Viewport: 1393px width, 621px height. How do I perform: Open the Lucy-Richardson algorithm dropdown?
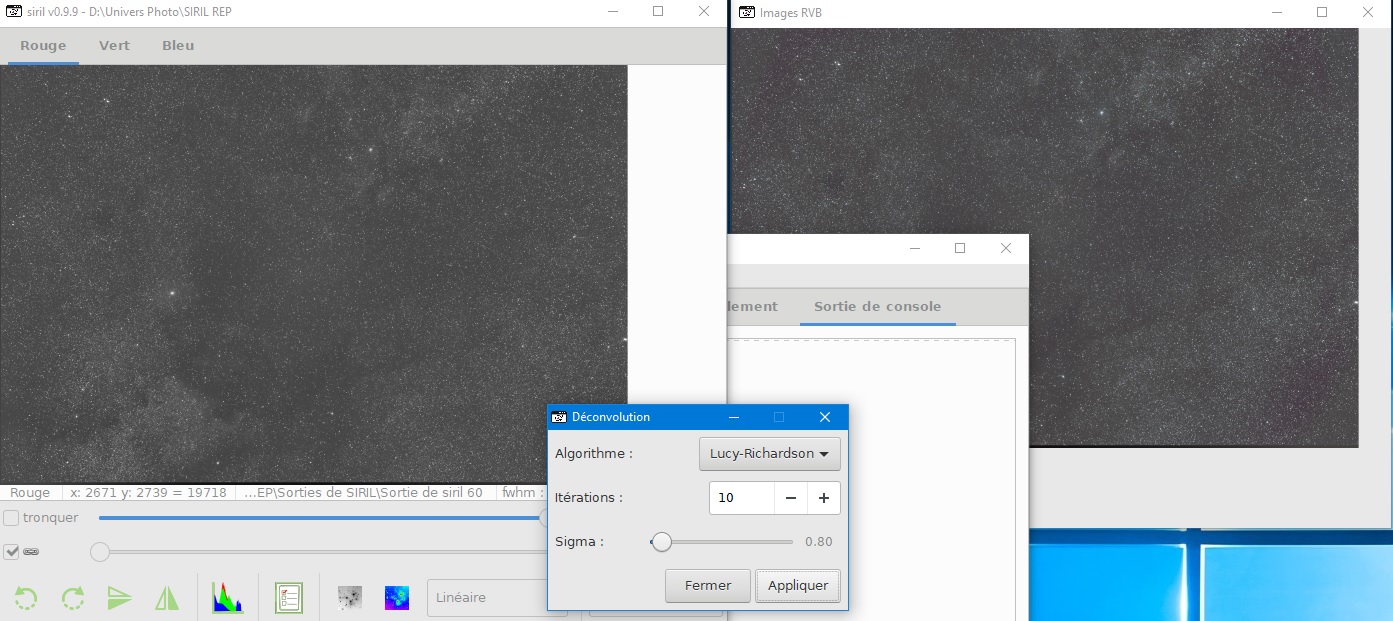tap(769, 453)
